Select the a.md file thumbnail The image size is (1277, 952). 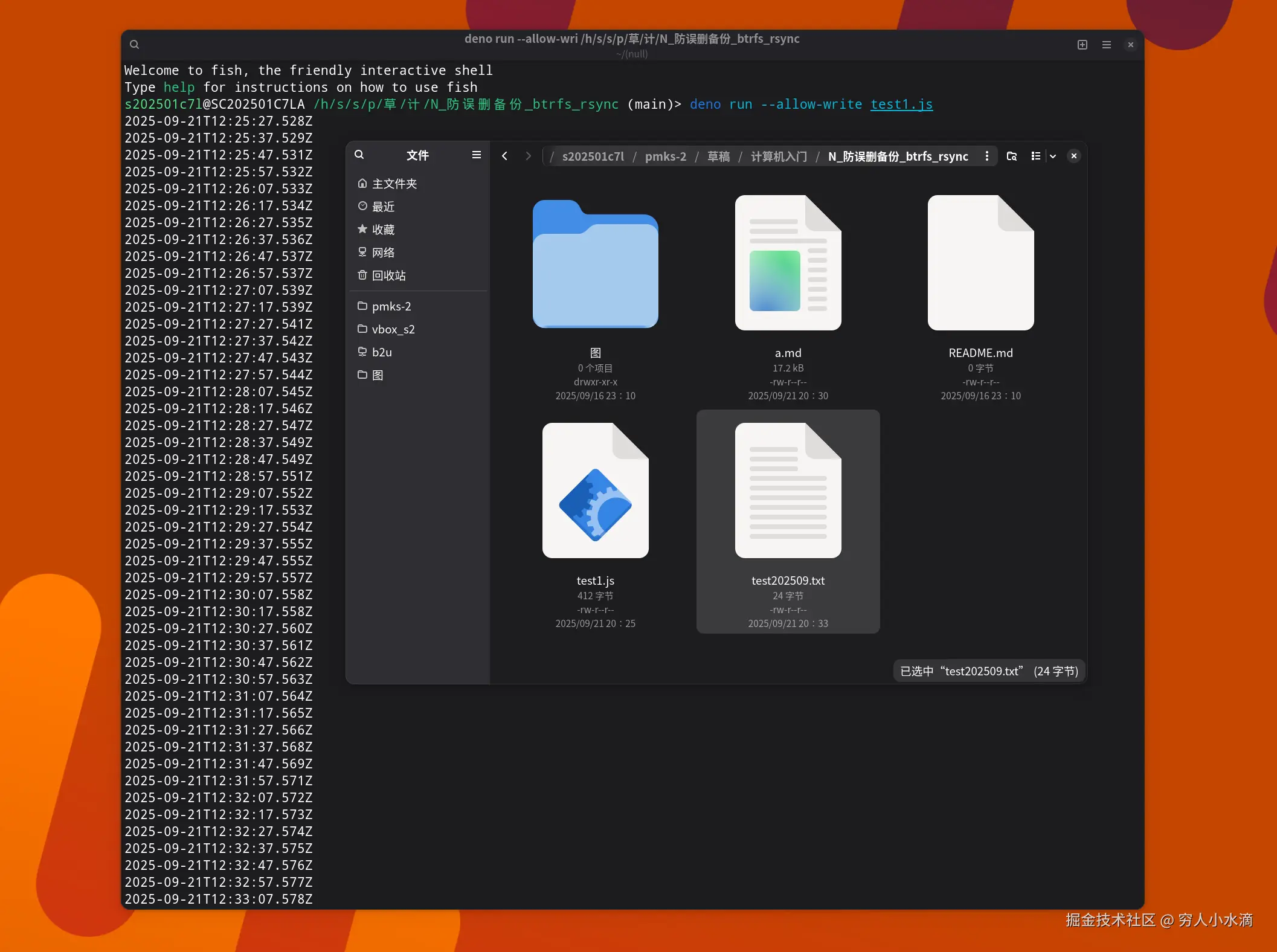787,263
